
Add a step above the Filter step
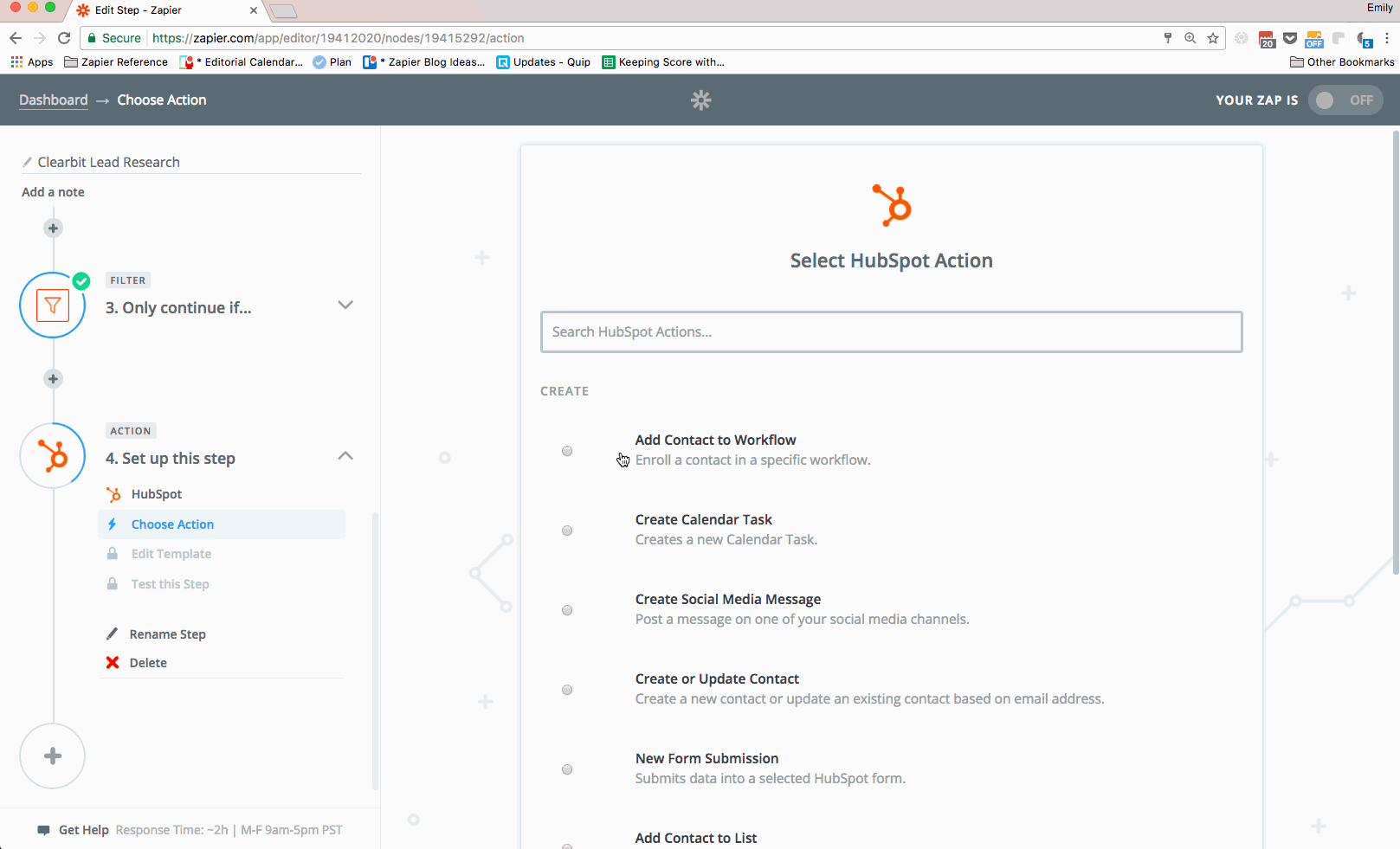[53, 228]
